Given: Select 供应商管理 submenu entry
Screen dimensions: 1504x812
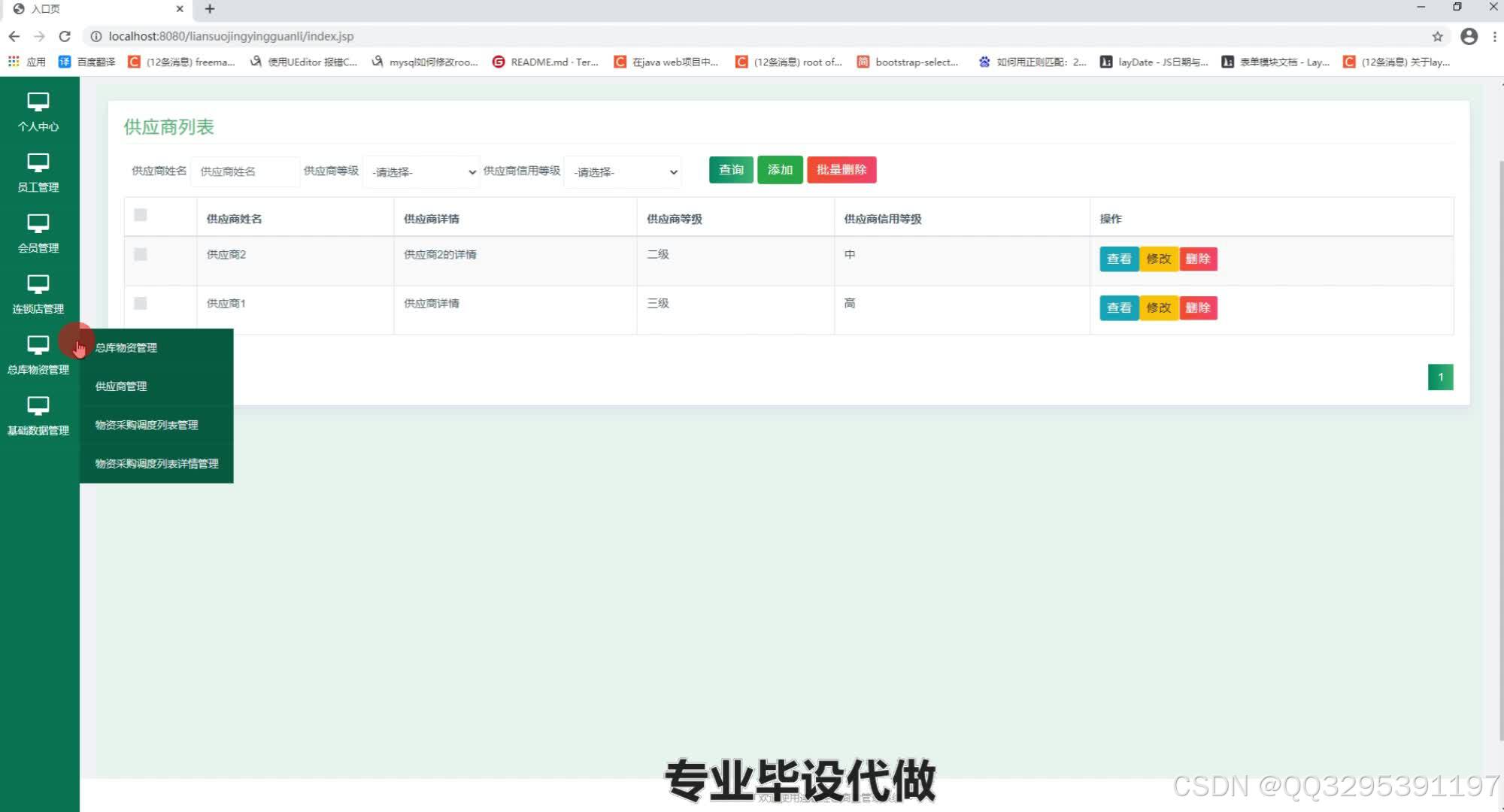Looking at the screenshot, I should (x=156, y=386).
